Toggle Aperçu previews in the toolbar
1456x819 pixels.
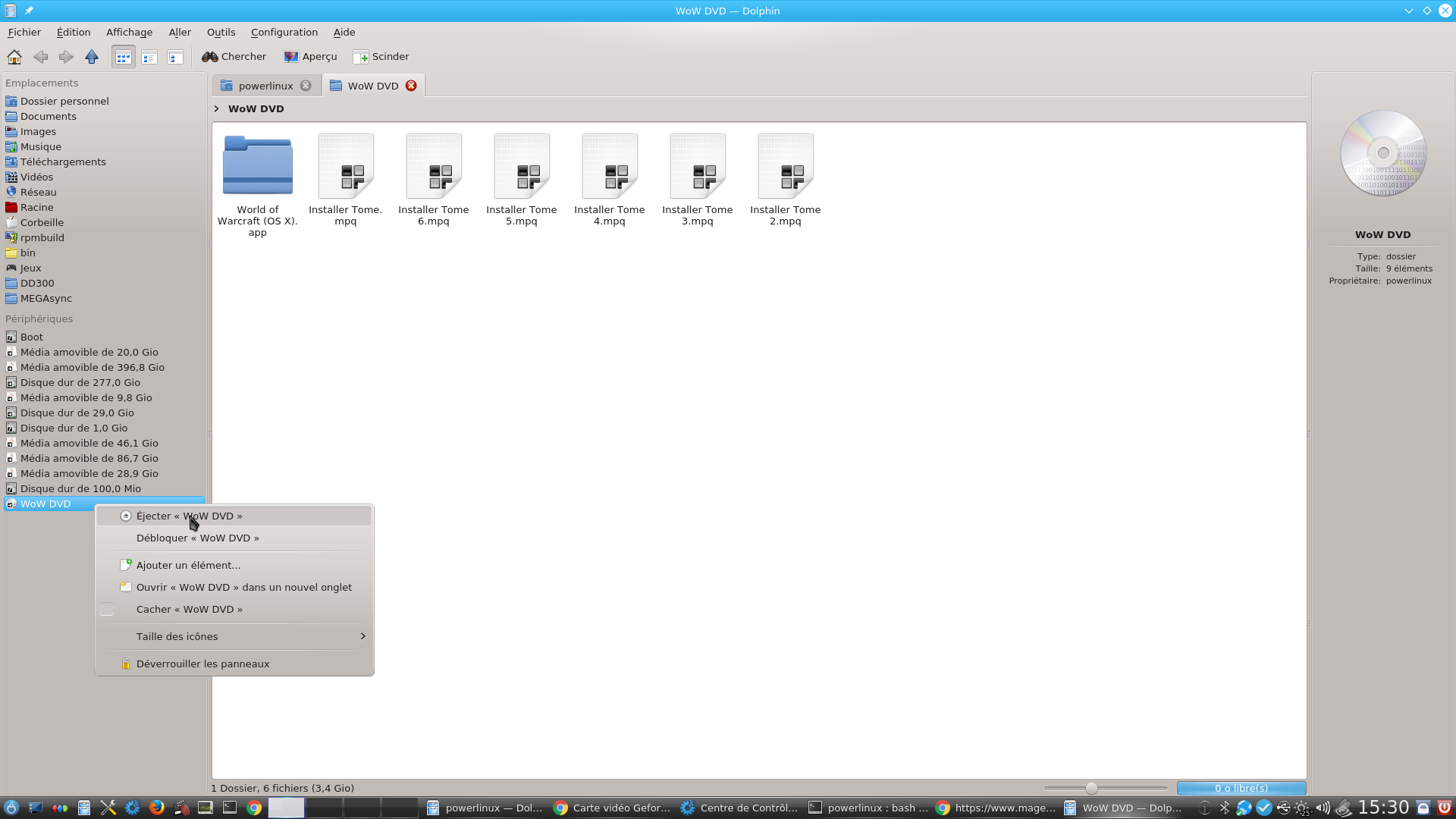[310, 57]
